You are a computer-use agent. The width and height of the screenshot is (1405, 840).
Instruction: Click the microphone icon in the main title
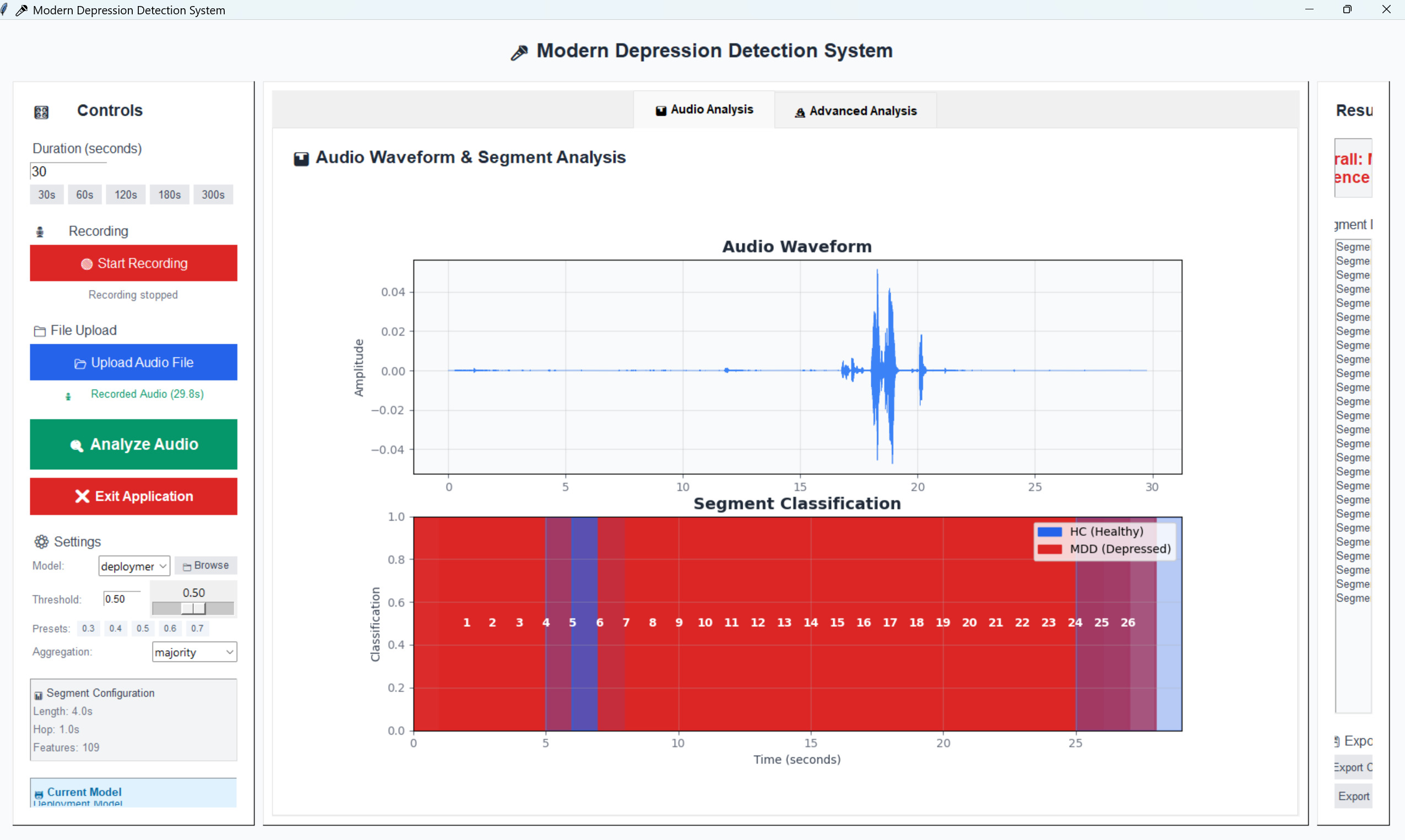pos(519,53)
